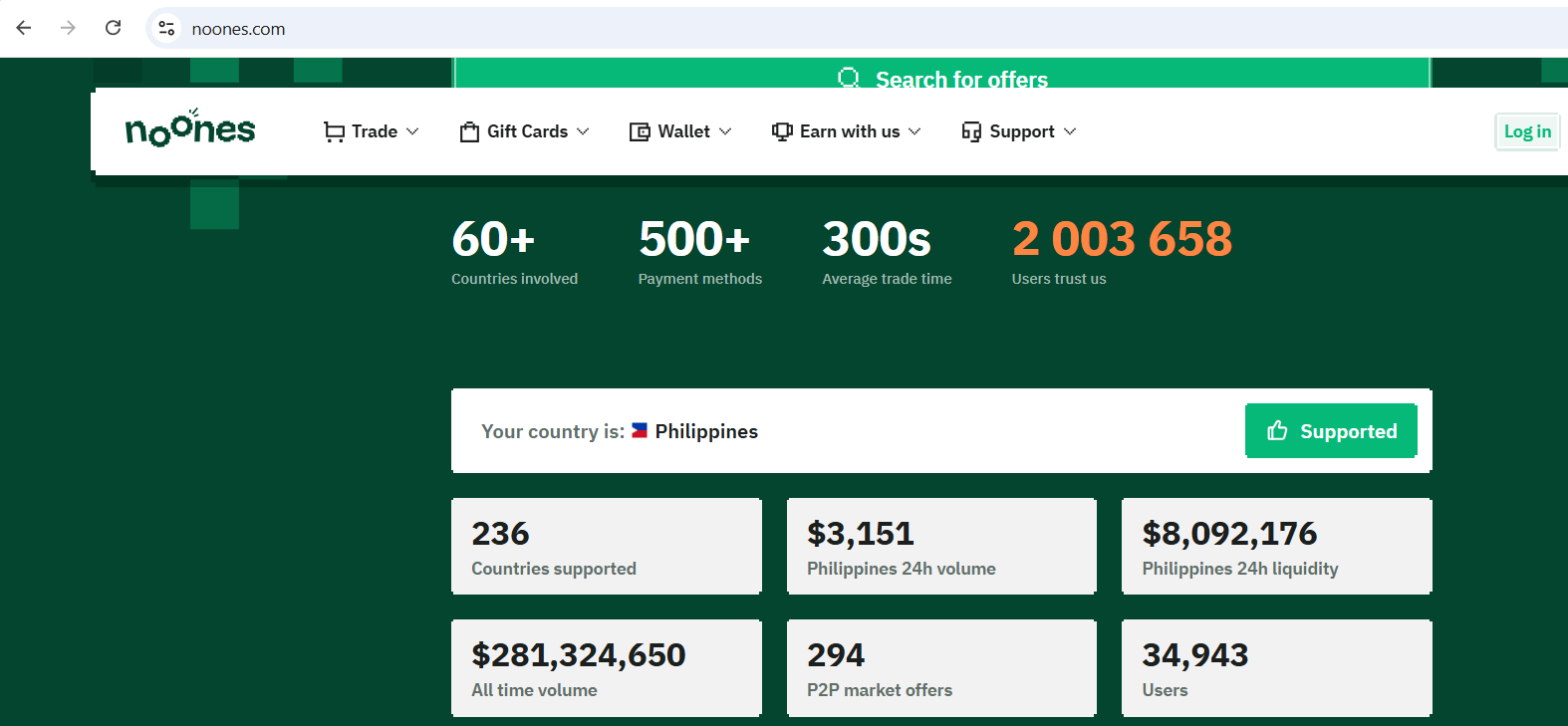The height and width of the screenshot is (726, 1568).
Task: Reload the page with the refresh icon
Action: pos(114,28)
